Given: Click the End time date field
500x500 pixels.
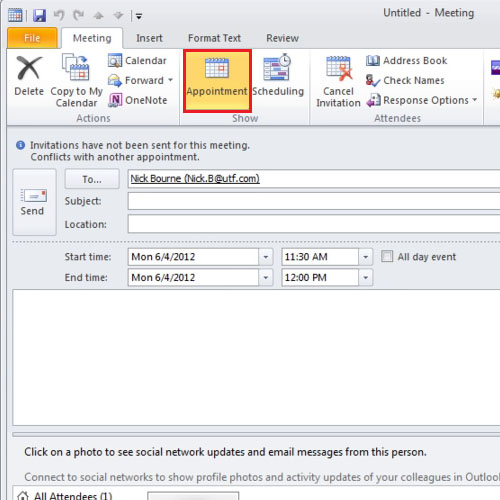Looking at the screenshot, I should pos(193,277).
